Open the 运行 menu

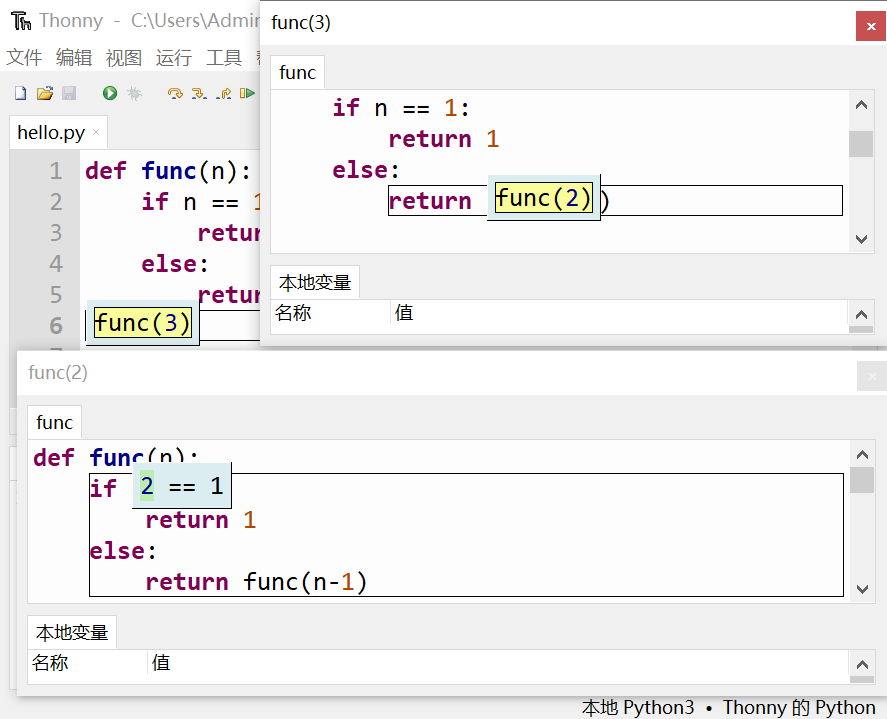[x=174, y=58]
